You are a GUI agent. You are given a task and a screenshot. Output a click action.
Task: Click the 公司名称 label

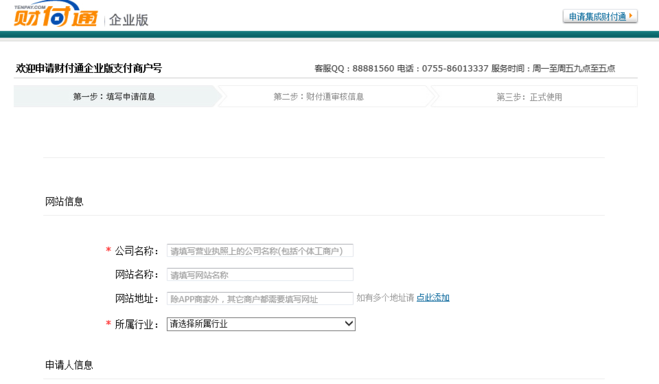tap(137, 251)
